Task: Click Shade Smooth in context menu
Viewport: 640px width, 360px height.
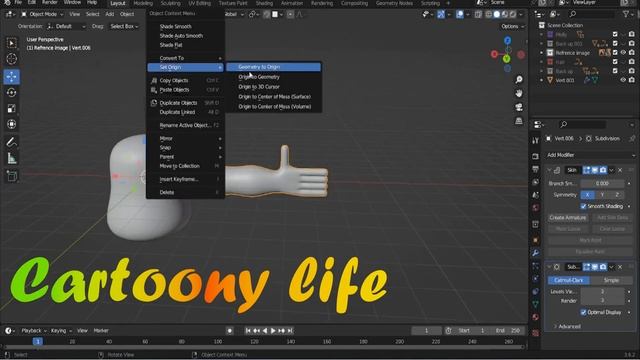Action: pyautogui.click(x=185, y=27)
